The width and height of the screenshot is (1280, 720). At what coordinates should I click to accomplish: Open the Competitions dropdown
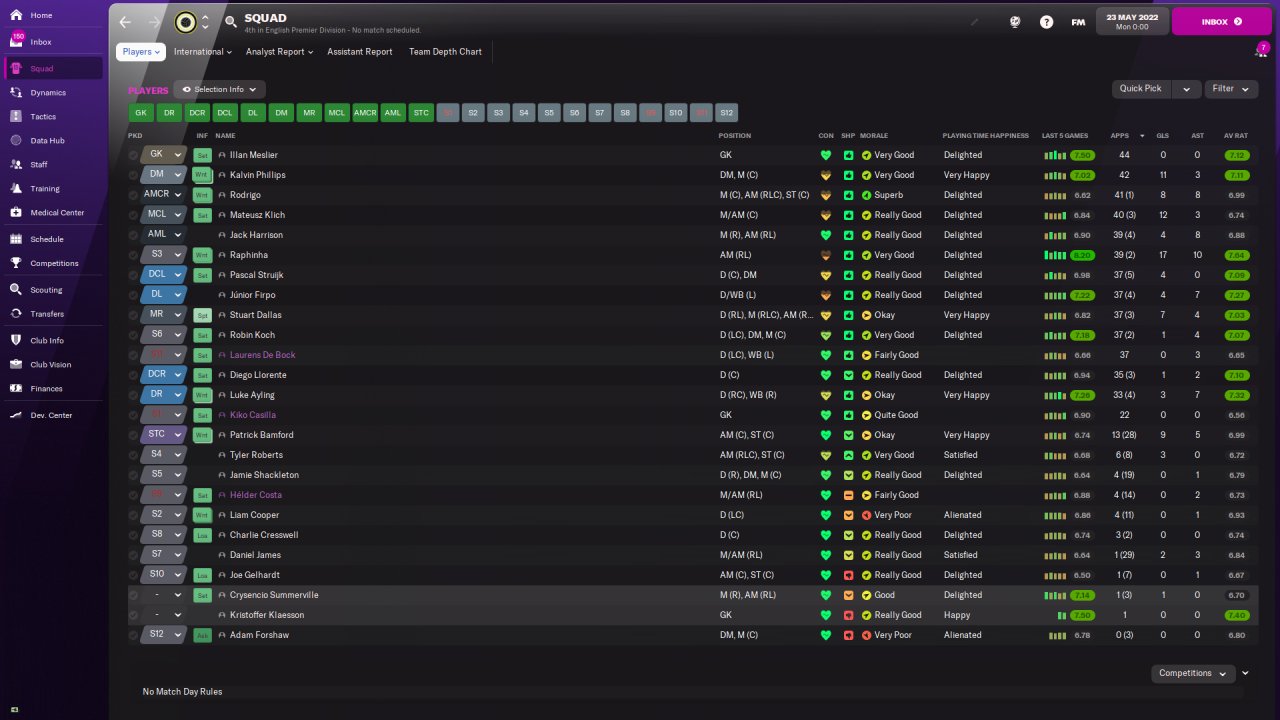click(1192, 674)
